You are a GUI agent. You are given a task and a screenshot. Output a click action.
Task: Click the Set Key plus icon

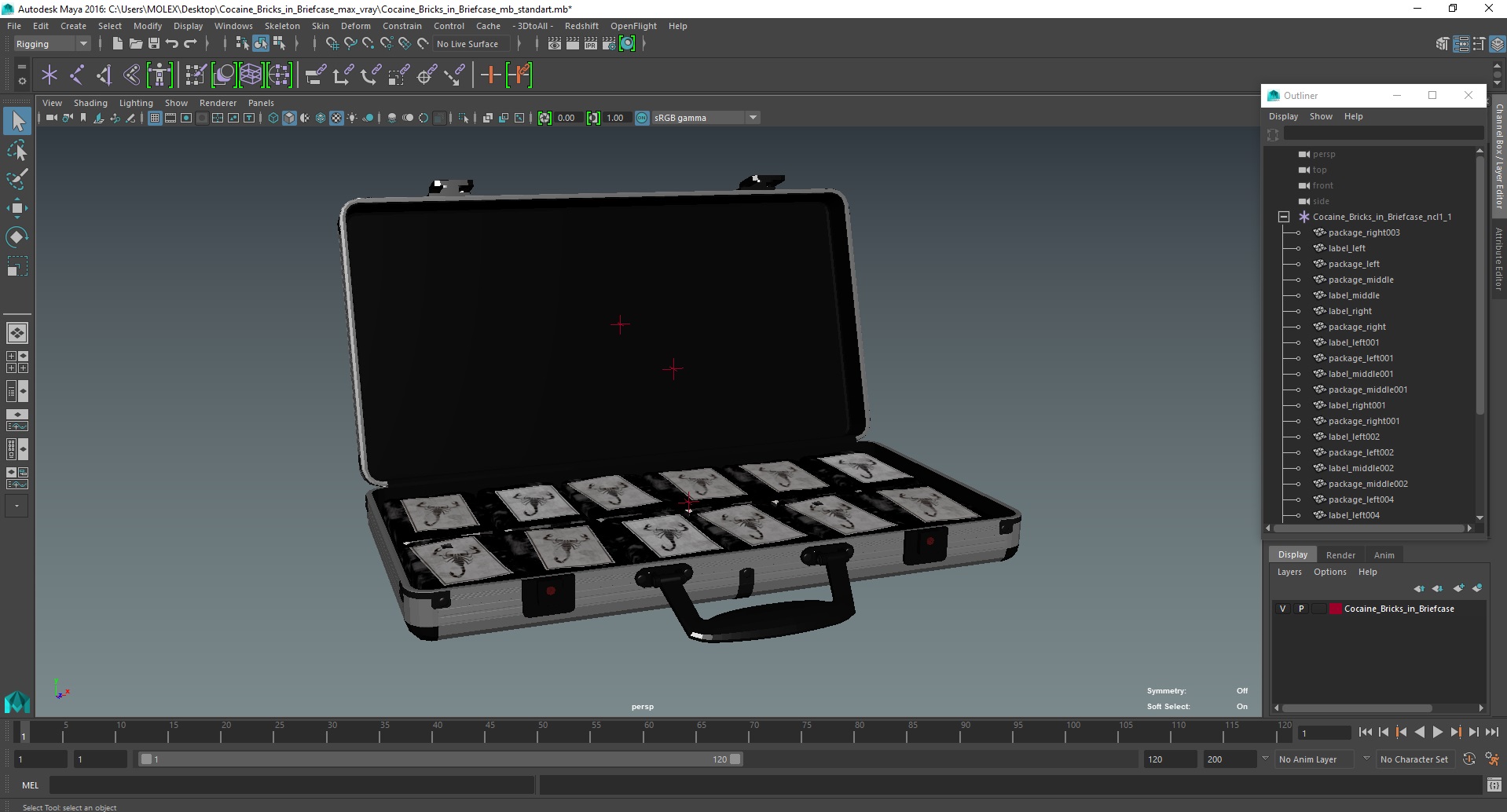point(490,75)
